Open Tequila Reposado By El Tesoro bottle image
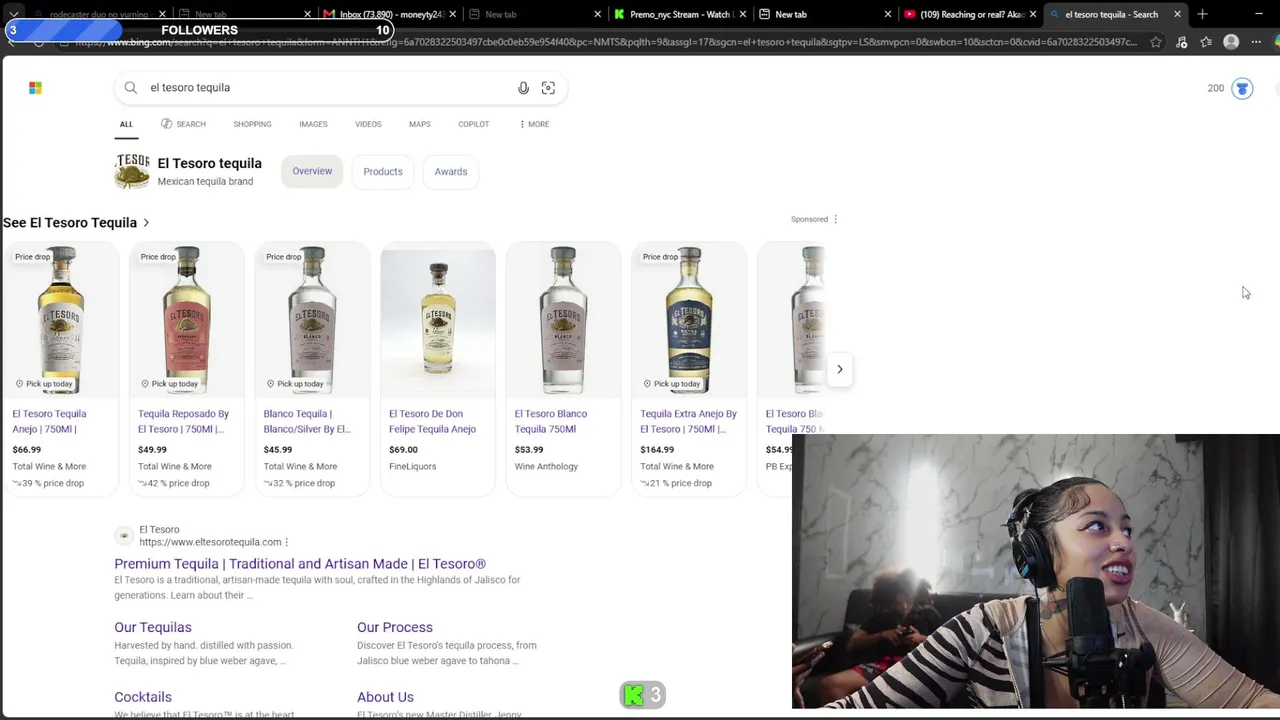 187,320
